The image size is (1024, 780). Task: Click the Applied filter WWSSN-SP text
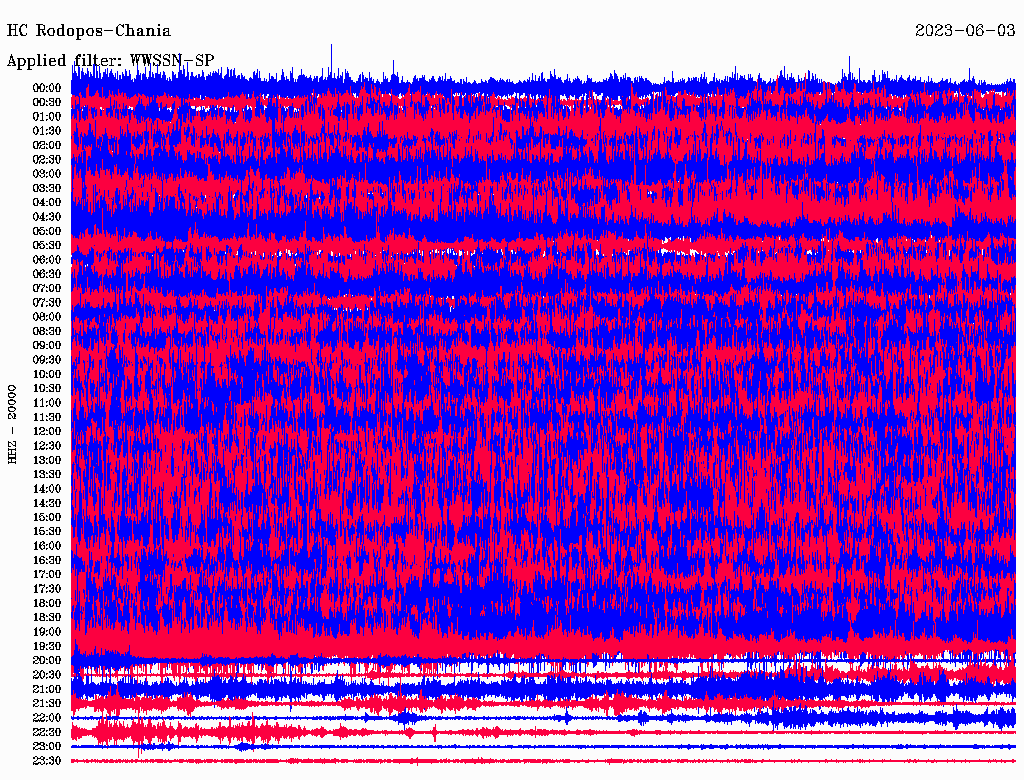click(x=110, y=61)
